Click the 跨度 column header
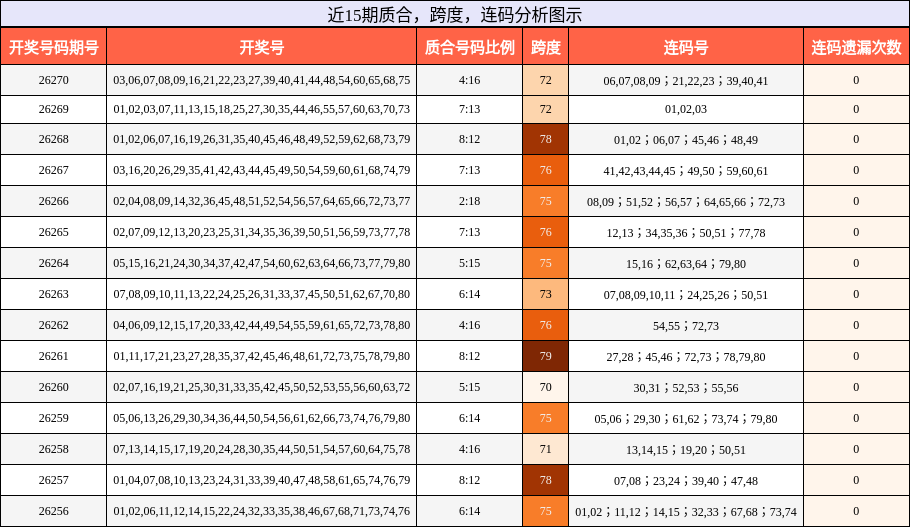This screenshot has height=527, width=910. [x=546, y=46]
